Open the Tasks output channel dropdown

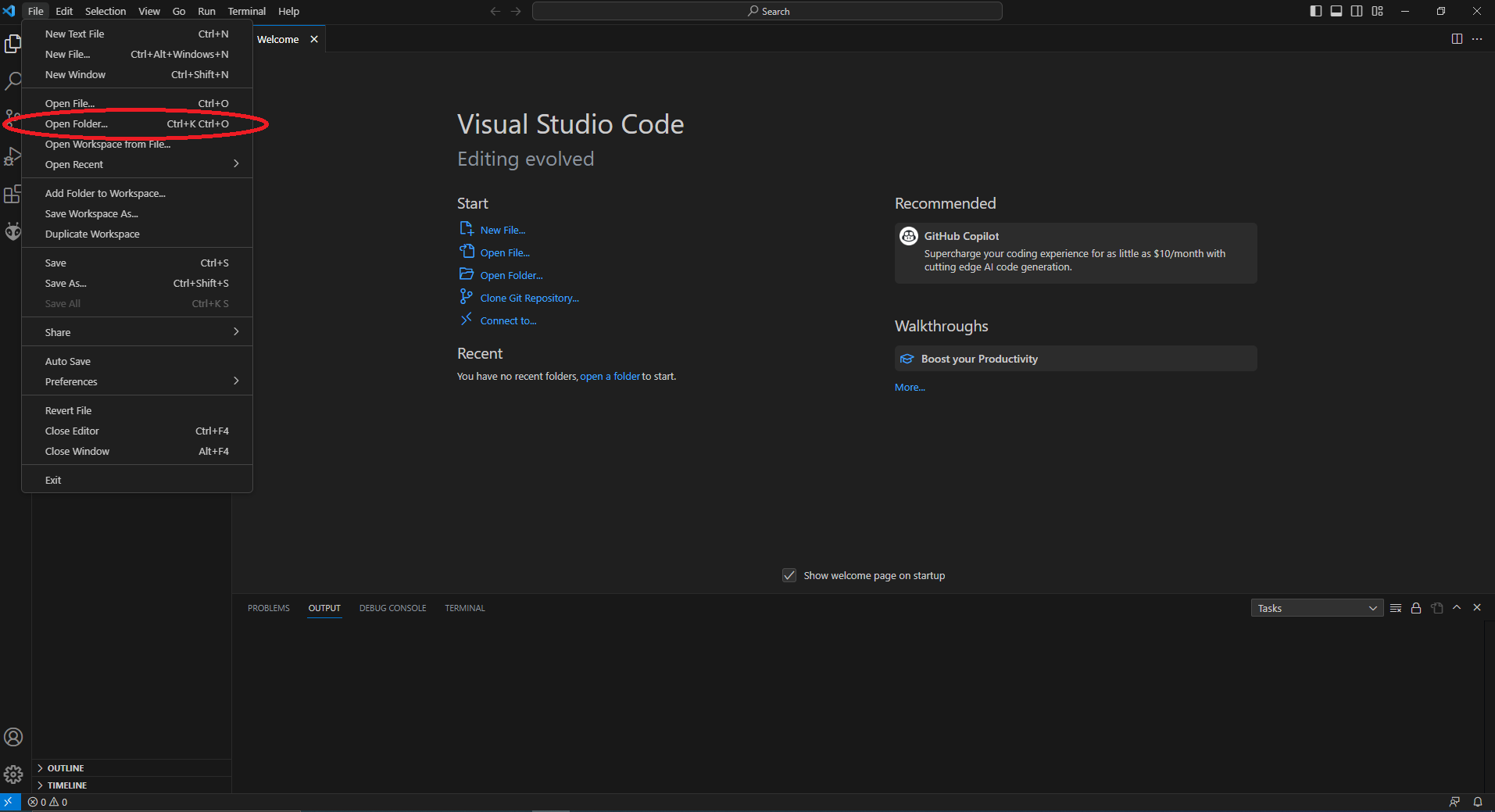point(1317,608)
